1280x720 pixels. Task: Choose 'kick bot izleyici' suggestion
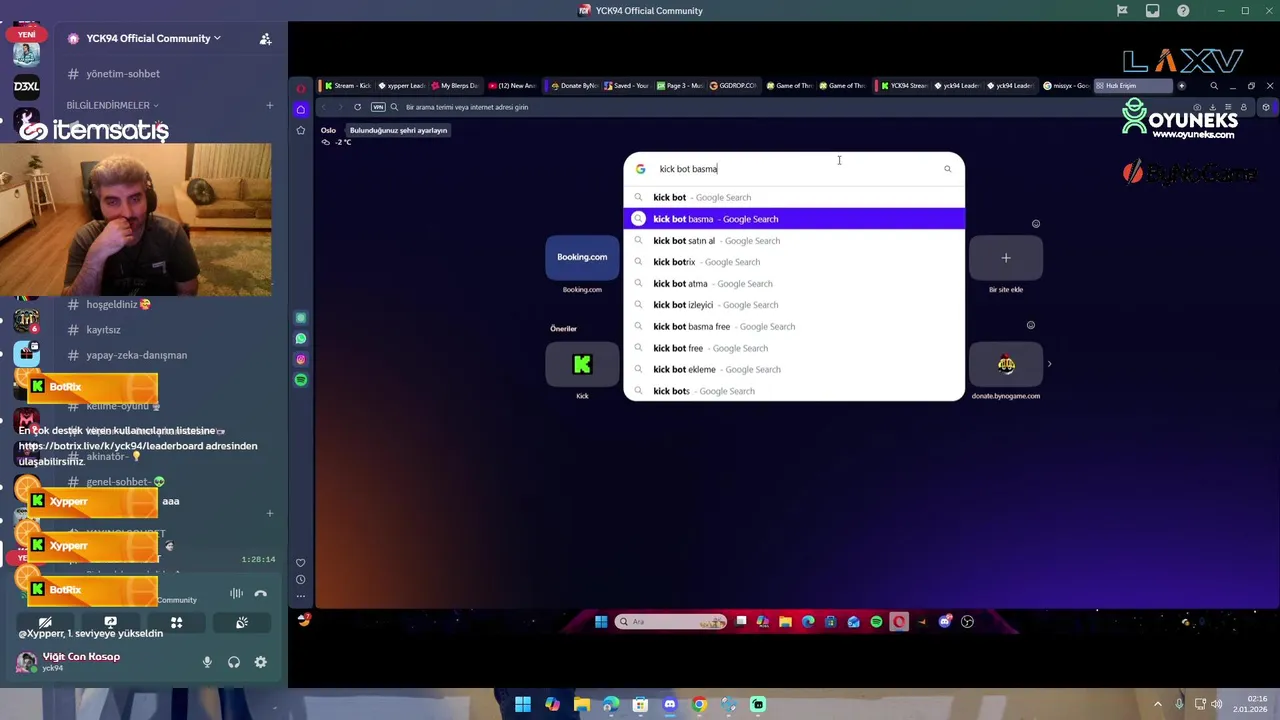(794, 305)
